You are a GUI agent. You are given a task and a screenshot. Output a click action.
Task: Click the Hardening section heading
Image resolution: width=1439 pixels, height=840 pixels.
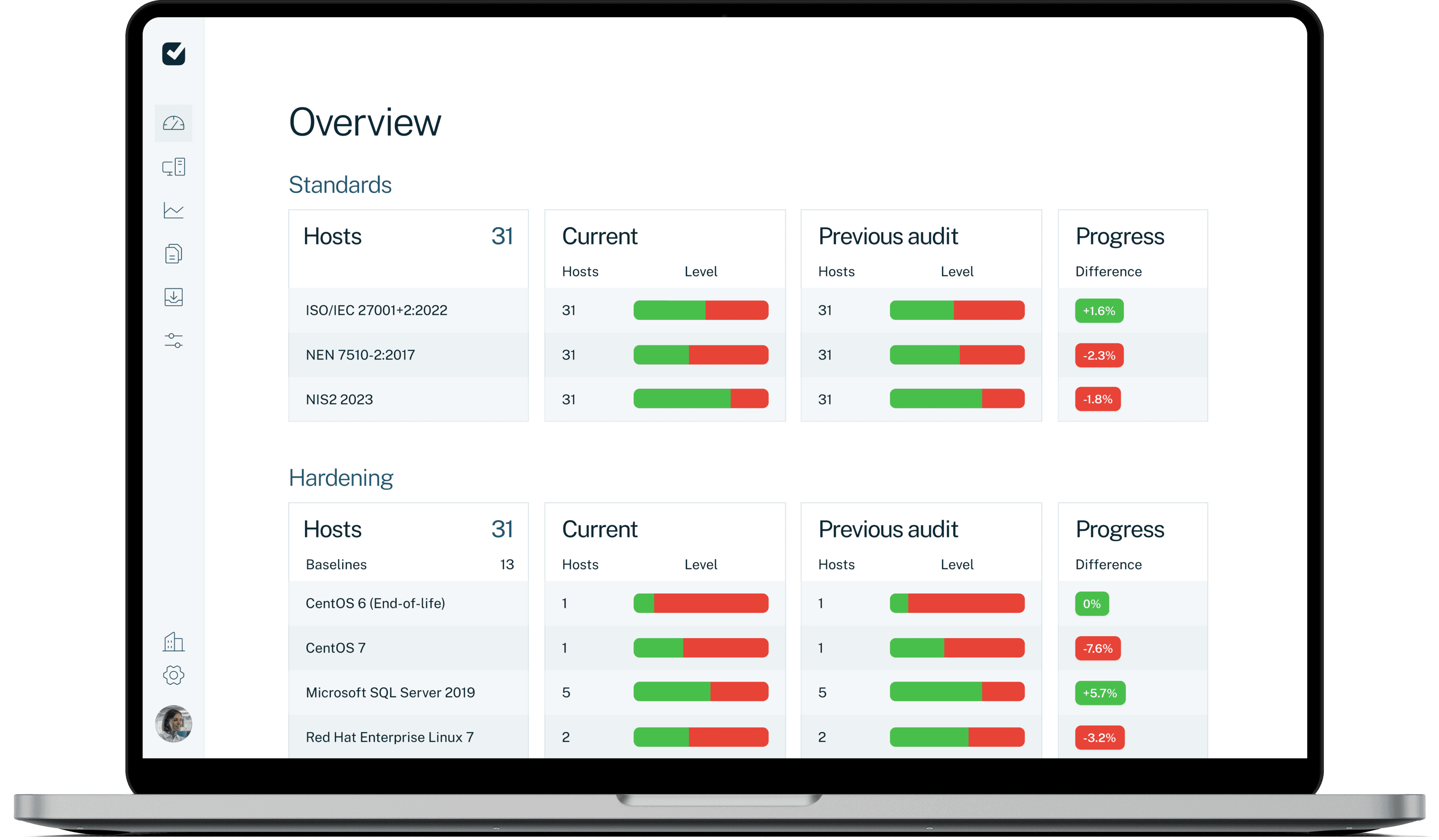[x=341, y=478]
